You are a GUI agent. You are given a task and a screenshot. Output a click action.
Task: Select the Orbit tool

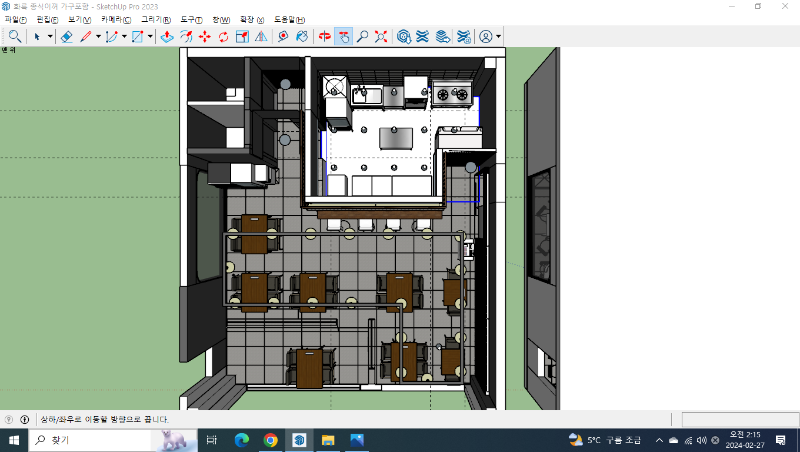pyautogui.click(x=324, y=36)
